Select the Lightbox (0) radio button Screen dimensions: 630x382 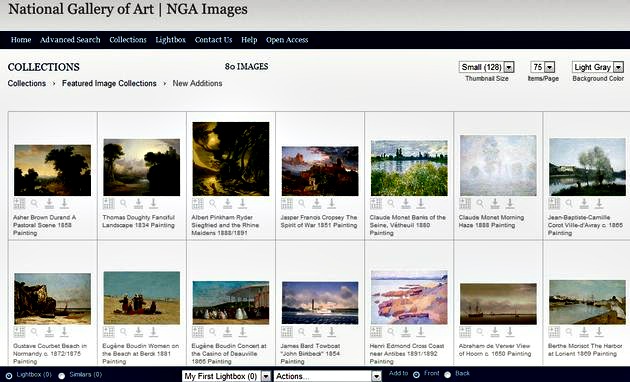[9, 376]
